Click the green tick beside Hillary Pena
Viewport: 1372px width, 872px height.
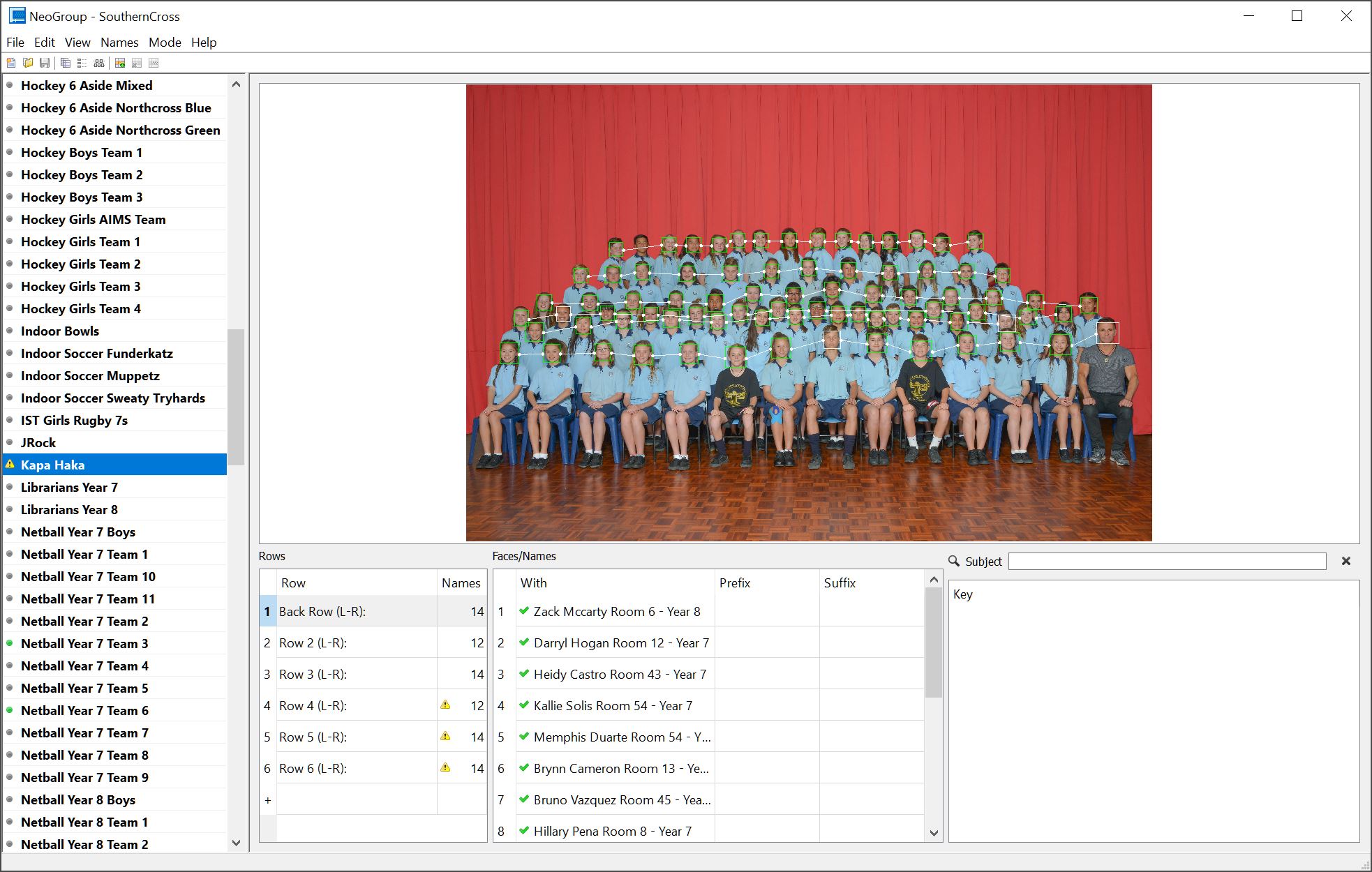pos(524,831)
